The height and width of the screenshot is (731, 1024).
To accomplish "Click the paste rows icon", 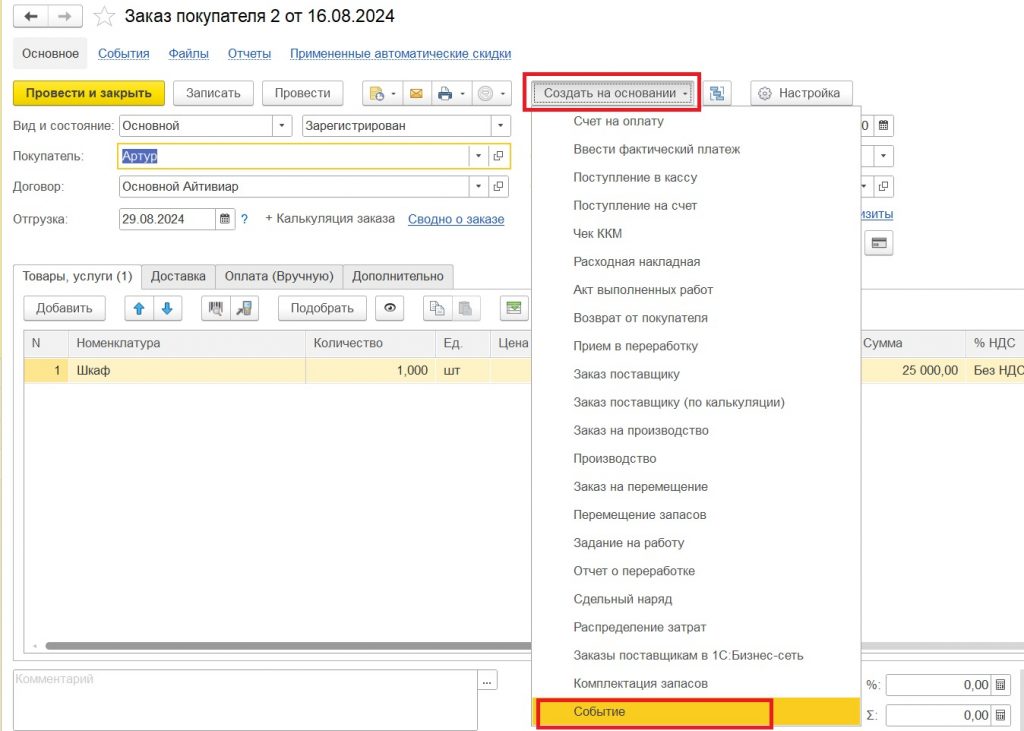I will click(466, 308).
